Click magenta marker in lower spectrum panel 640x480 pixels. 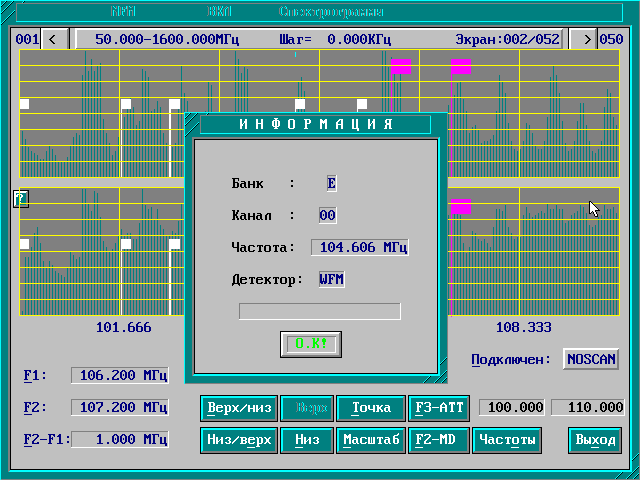coord(461,207)
